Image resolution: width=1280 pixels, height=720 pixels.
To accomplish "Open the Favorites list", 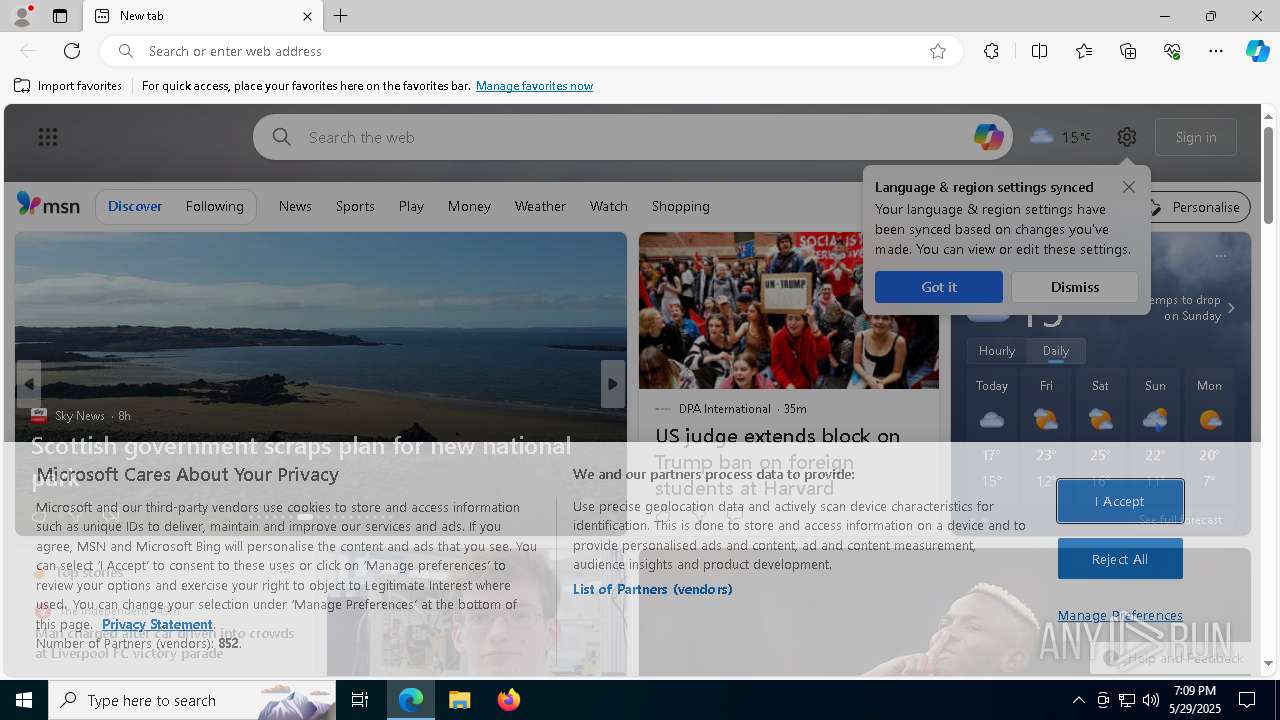I will click(x=1084, y=51).
